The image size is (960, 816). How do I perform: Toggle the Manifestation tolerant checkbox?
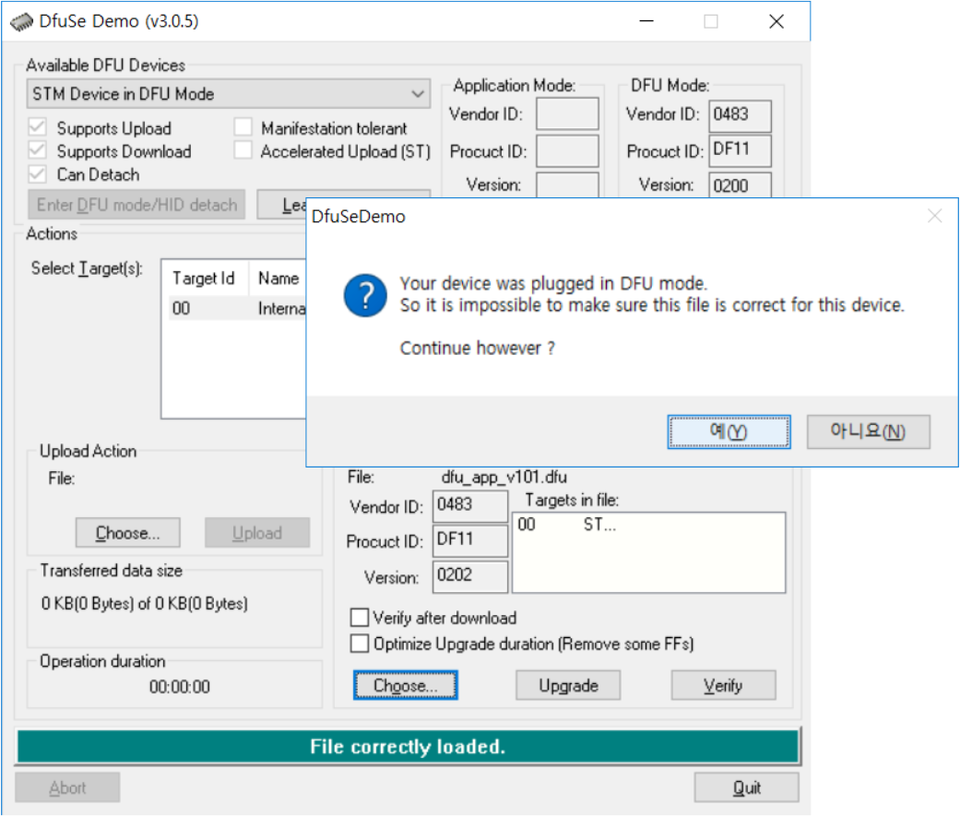[243, 128]
